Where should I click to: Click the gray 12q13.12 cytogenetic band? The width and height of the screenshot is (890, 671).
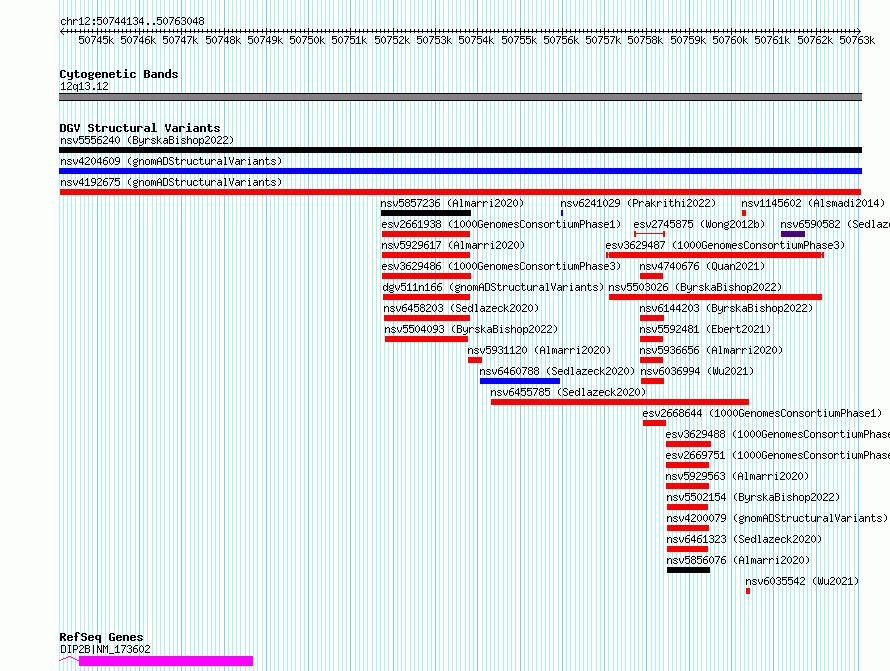pyautogui.click(x=460, y=97)
